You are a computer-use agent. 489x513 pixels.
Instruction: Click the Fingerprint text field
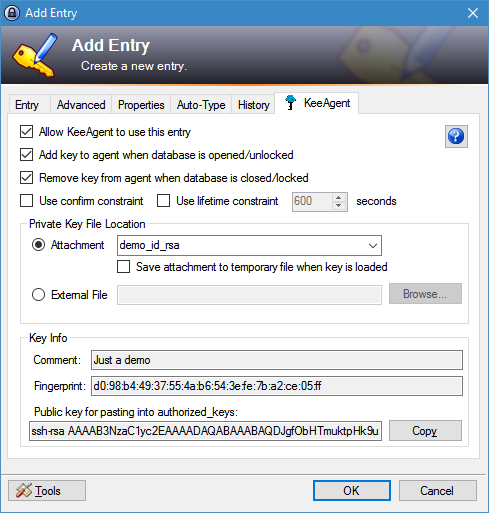[x=277, y=386]
